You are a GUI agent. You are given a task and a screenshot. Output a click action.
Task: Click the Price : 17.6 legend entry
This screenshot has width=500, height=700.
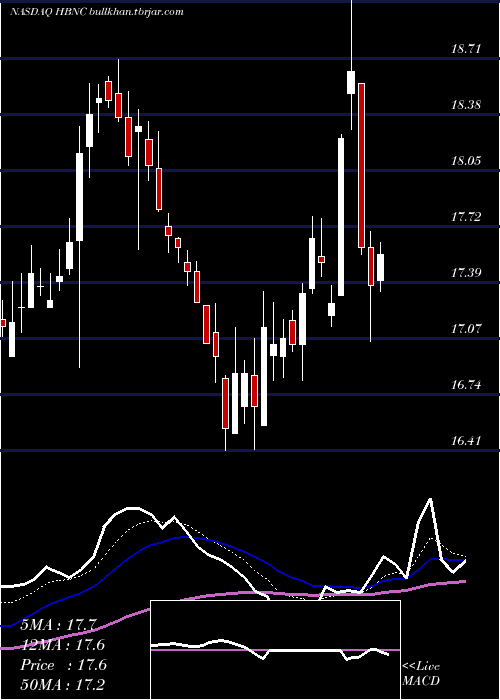[x=63, y=665]
